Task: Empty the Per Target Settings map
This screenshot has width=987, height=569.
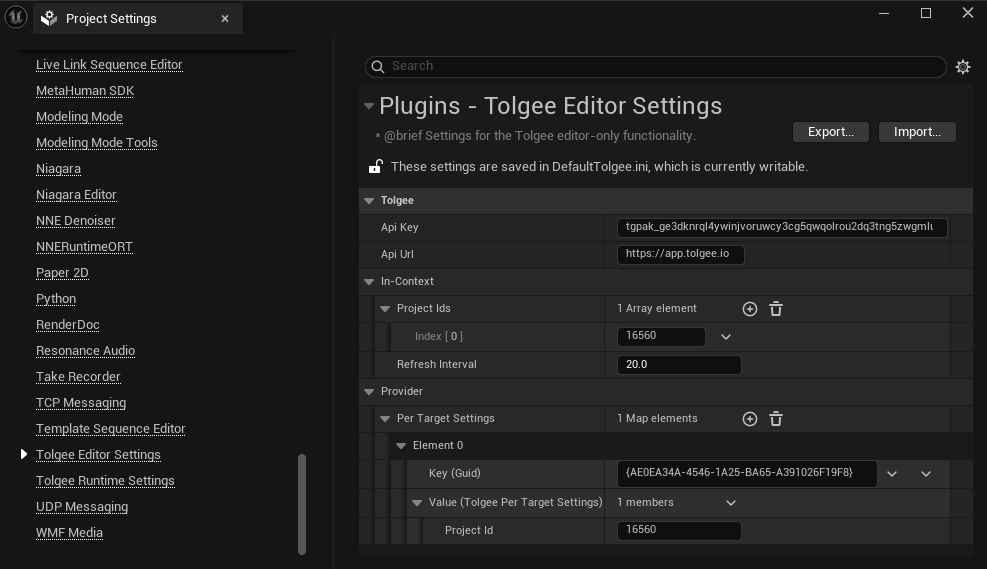Action: [x=776, y=419]
